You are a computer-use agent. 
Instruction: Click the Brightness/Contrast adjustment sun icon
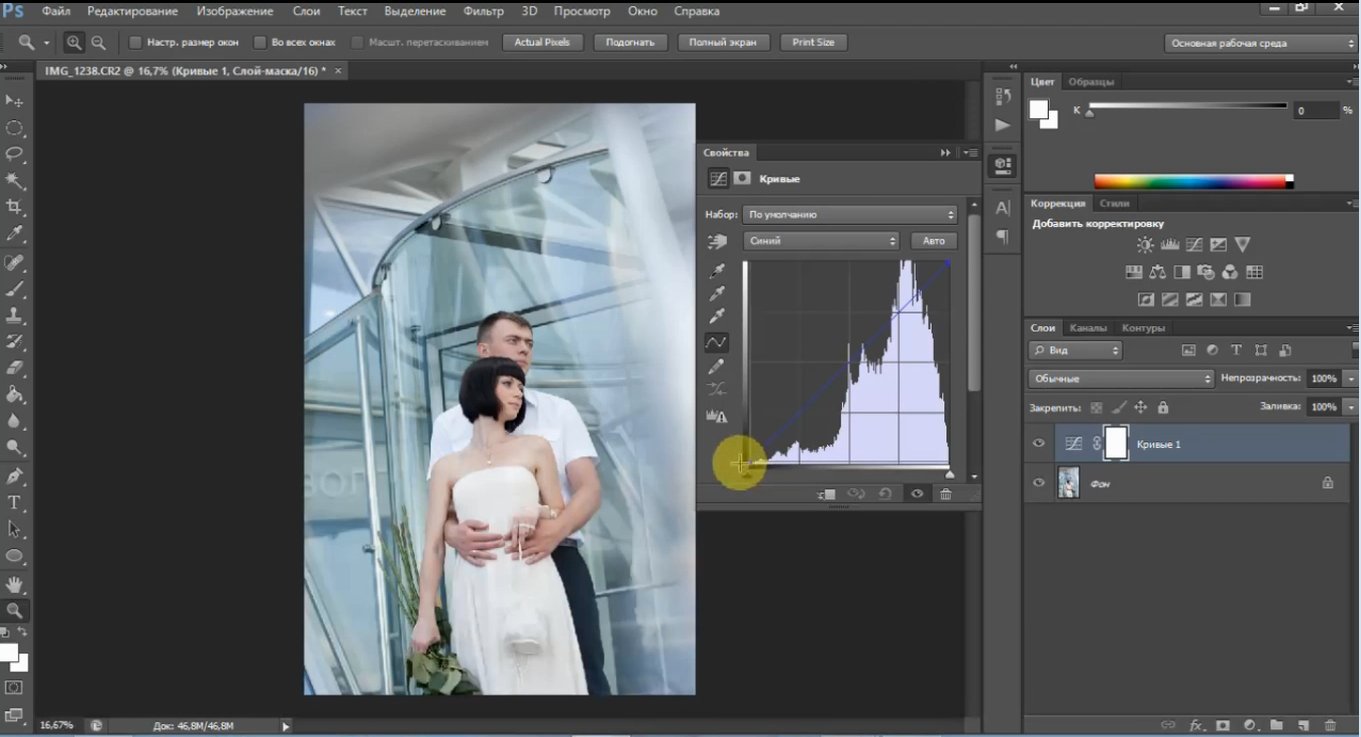[x=1145, y=245]
